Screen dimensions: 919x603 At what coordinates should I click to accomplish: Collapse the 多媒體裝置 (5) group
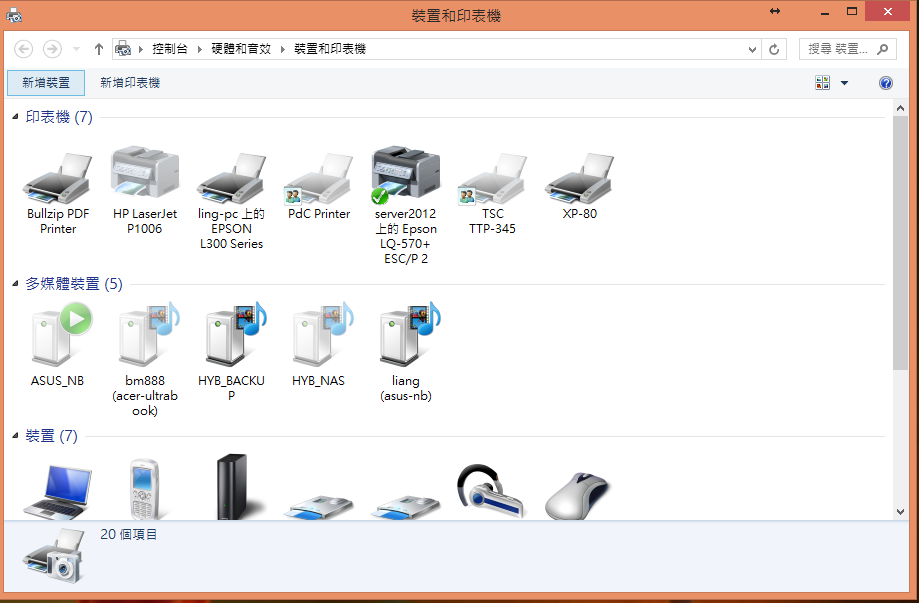pyautogui.click(x=16, y=284)
